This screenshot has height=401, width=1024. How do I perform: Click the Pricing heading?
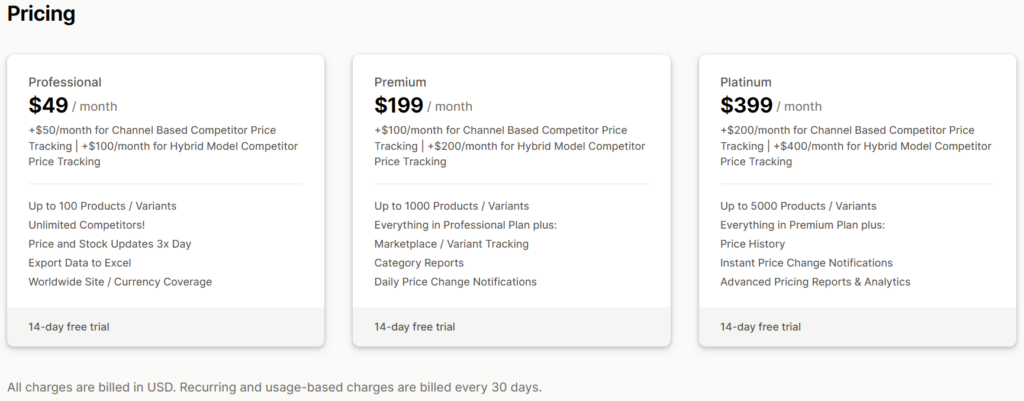coord(41,15)
